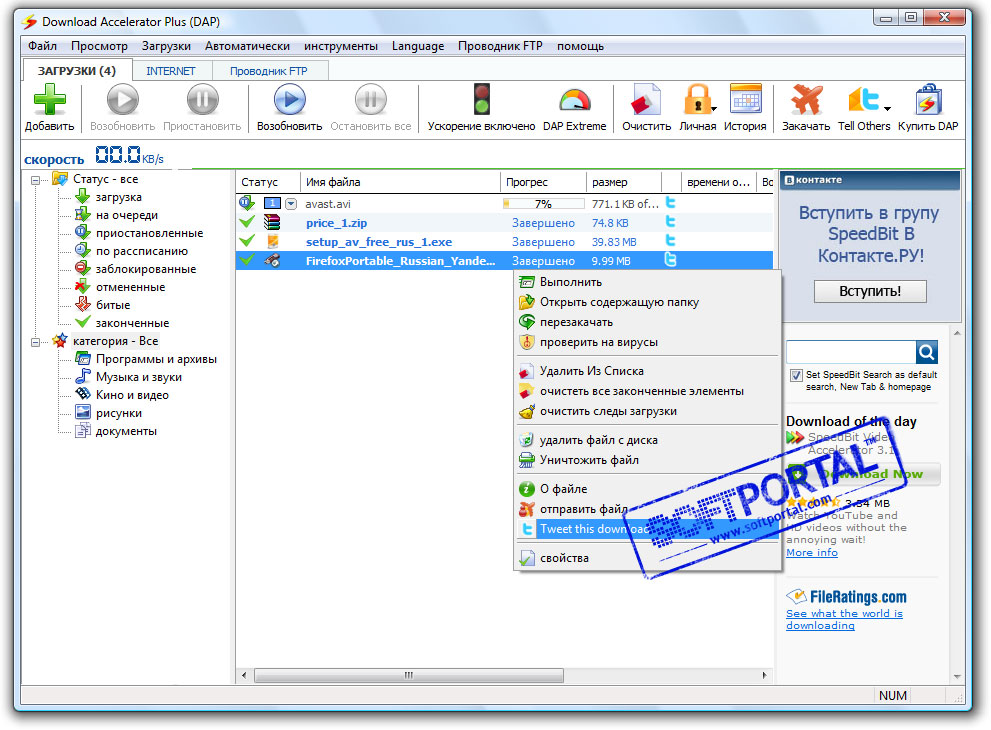Click the green plus Добавить icon
This screenshot has height=730, width=991.
click(x=49, y=100)
